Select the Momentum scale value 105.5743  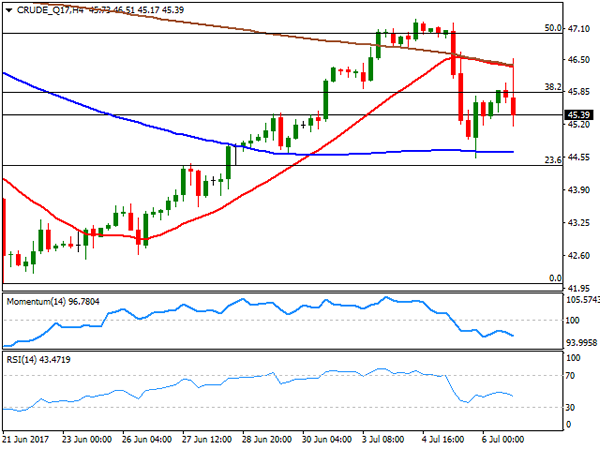coord(582,300)
